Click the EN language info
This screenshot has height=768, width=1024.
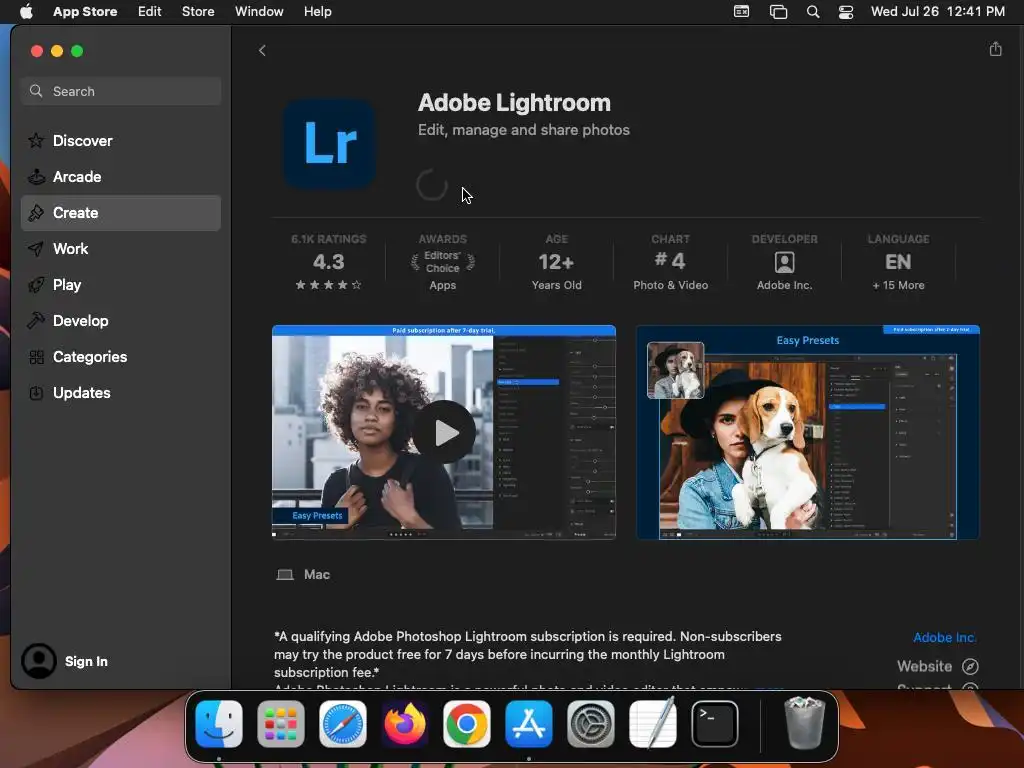[x=898, y=262]
